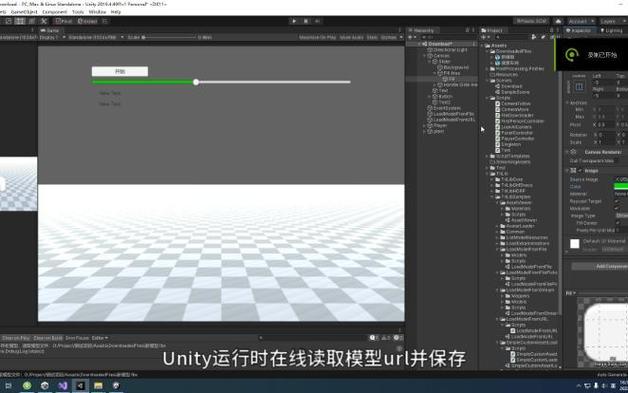Open the Component menu

point(54,12)
